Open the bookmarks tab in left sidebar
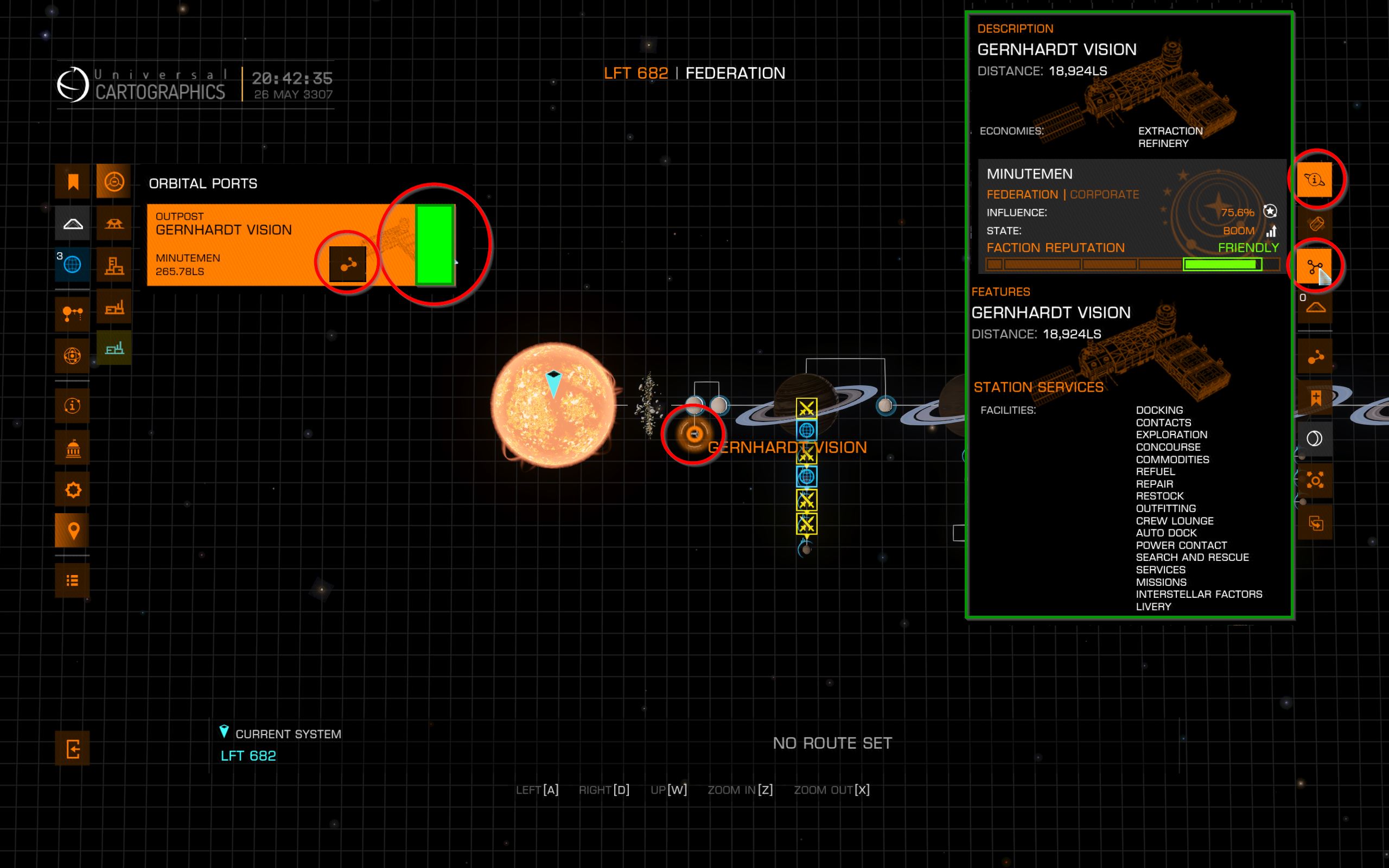Image resolution: width=1389 pixels, height=868 pixels. coord(72,182)
